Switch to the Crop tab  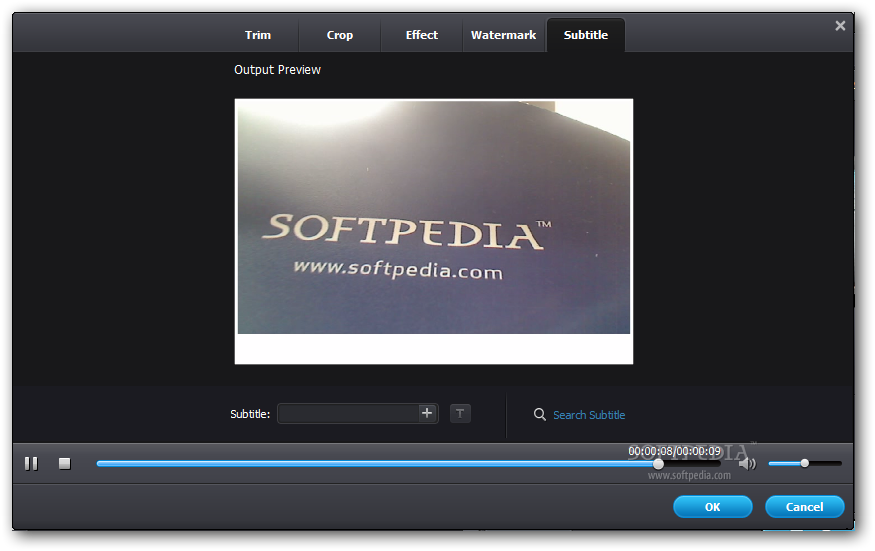point(340,35)
